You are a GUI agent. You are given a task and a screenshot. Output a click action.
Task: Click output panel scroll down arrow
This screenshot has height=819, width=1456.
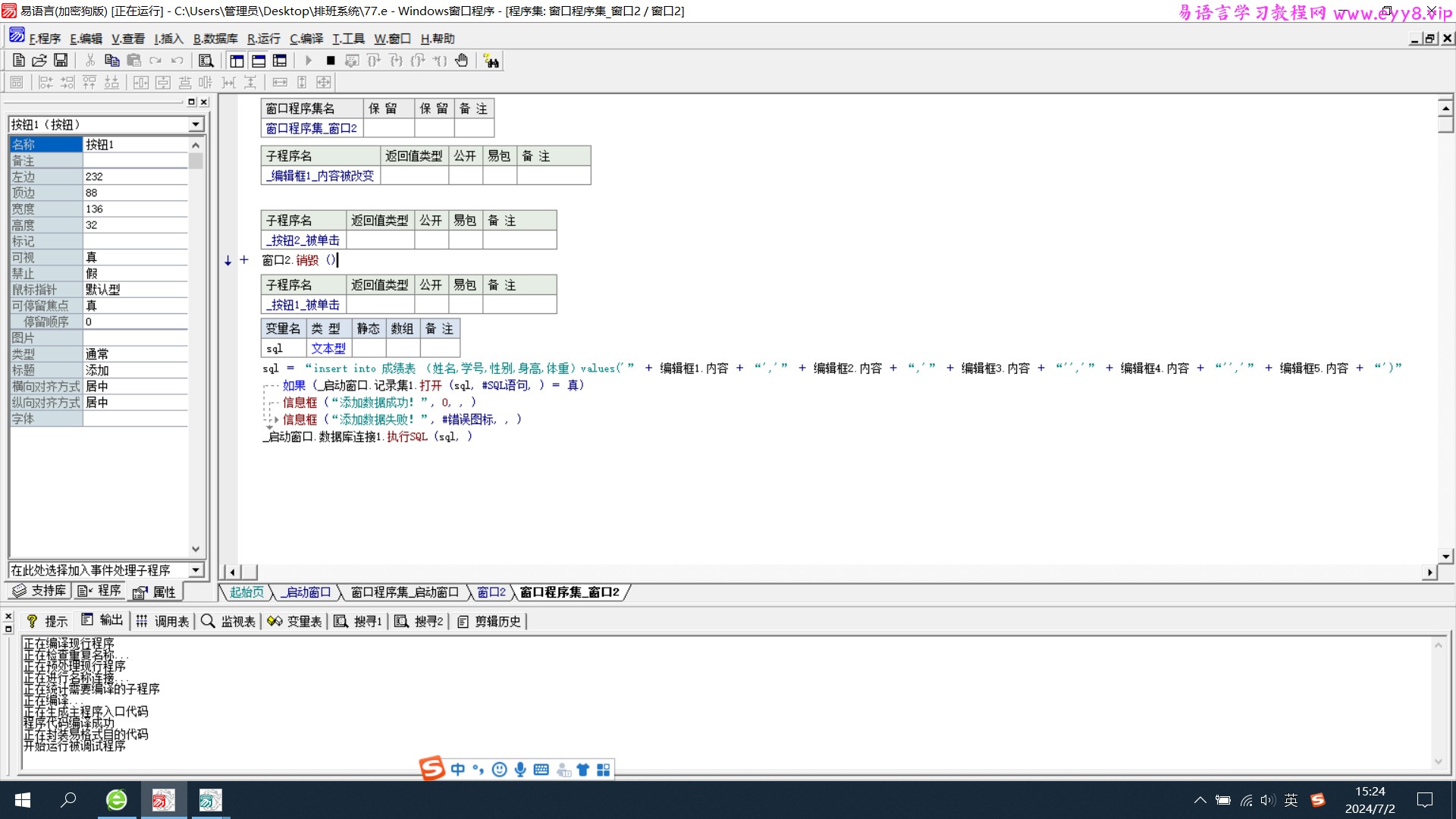(x=1438, y=762)
